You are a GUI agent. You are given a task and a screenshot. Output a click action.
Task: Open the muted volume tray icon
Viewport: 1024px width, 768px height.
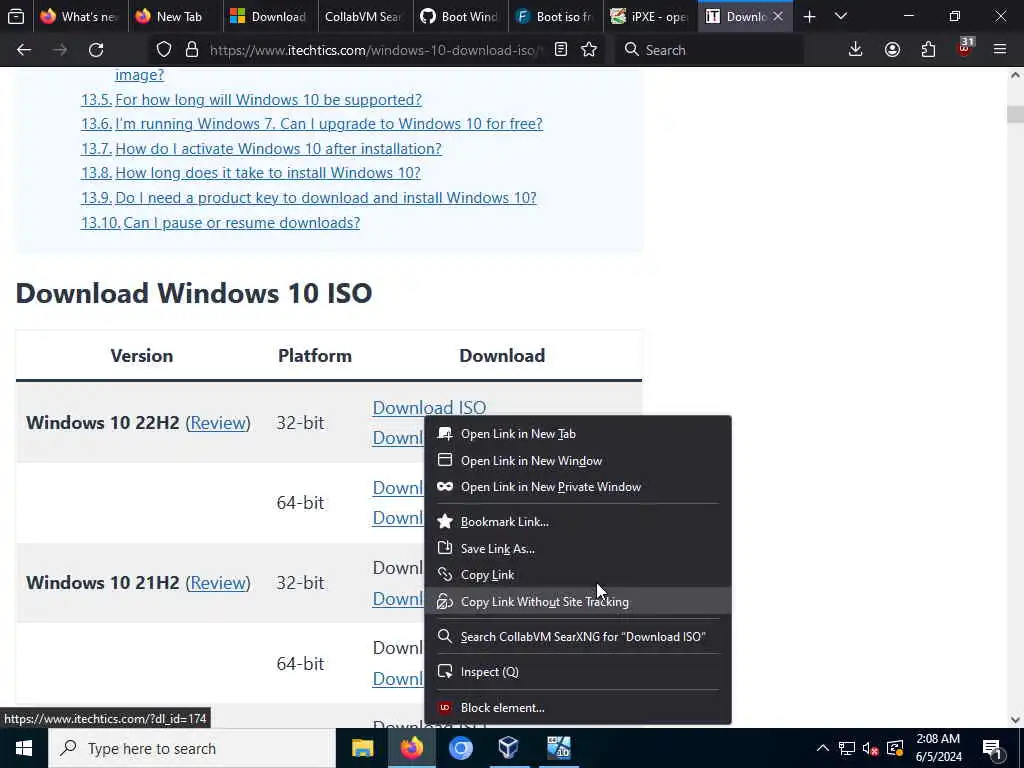(871, 748)
